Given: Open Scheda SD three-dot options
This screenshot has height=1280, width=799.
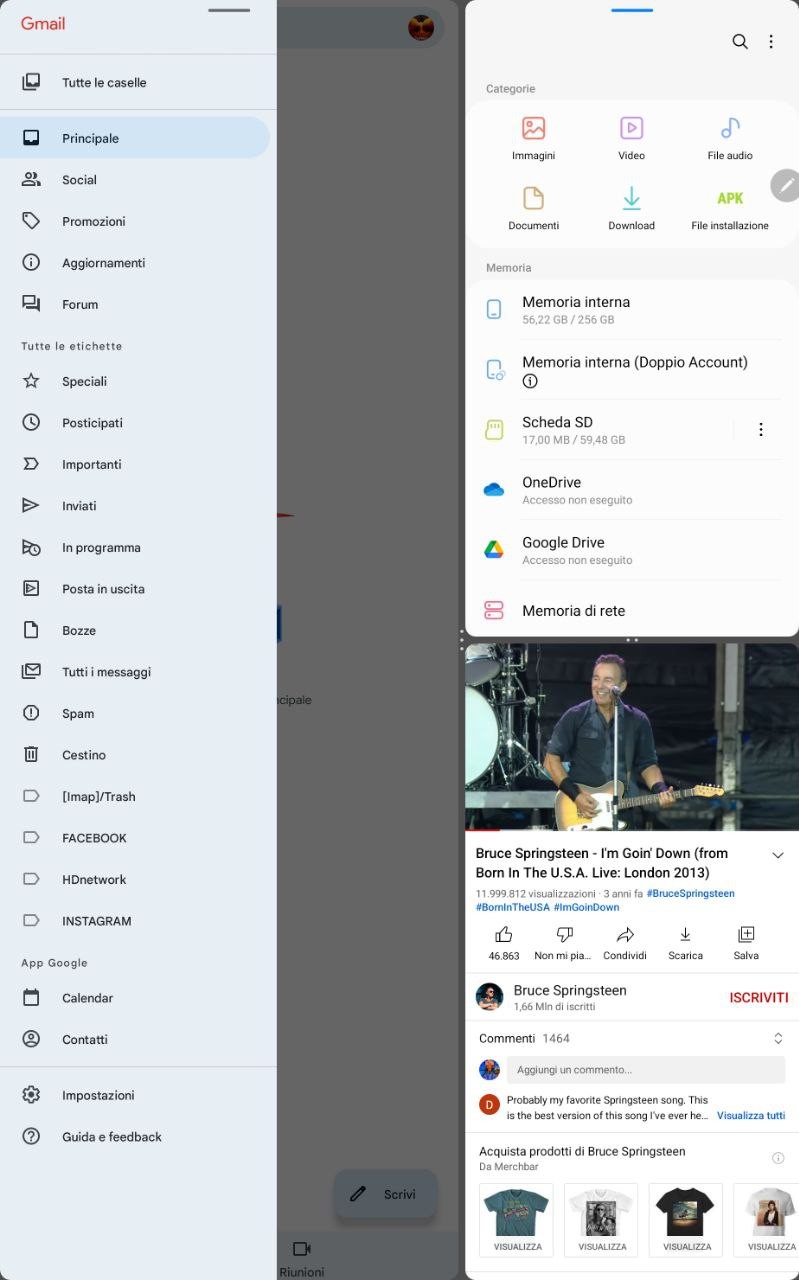Looking at the screenshot, I should 761,430.
